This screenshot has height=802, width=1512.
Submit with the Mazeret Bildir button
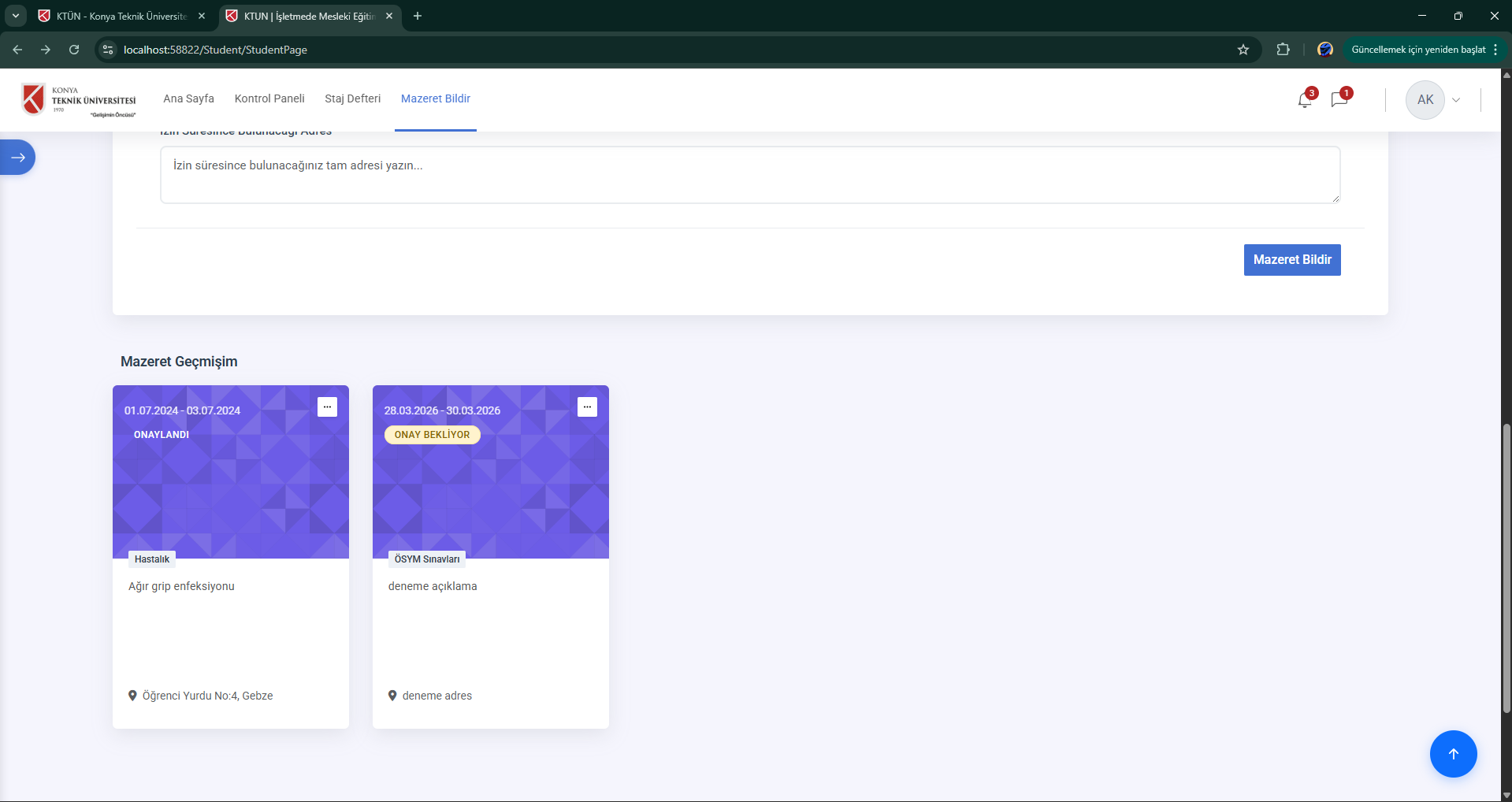1291,259
